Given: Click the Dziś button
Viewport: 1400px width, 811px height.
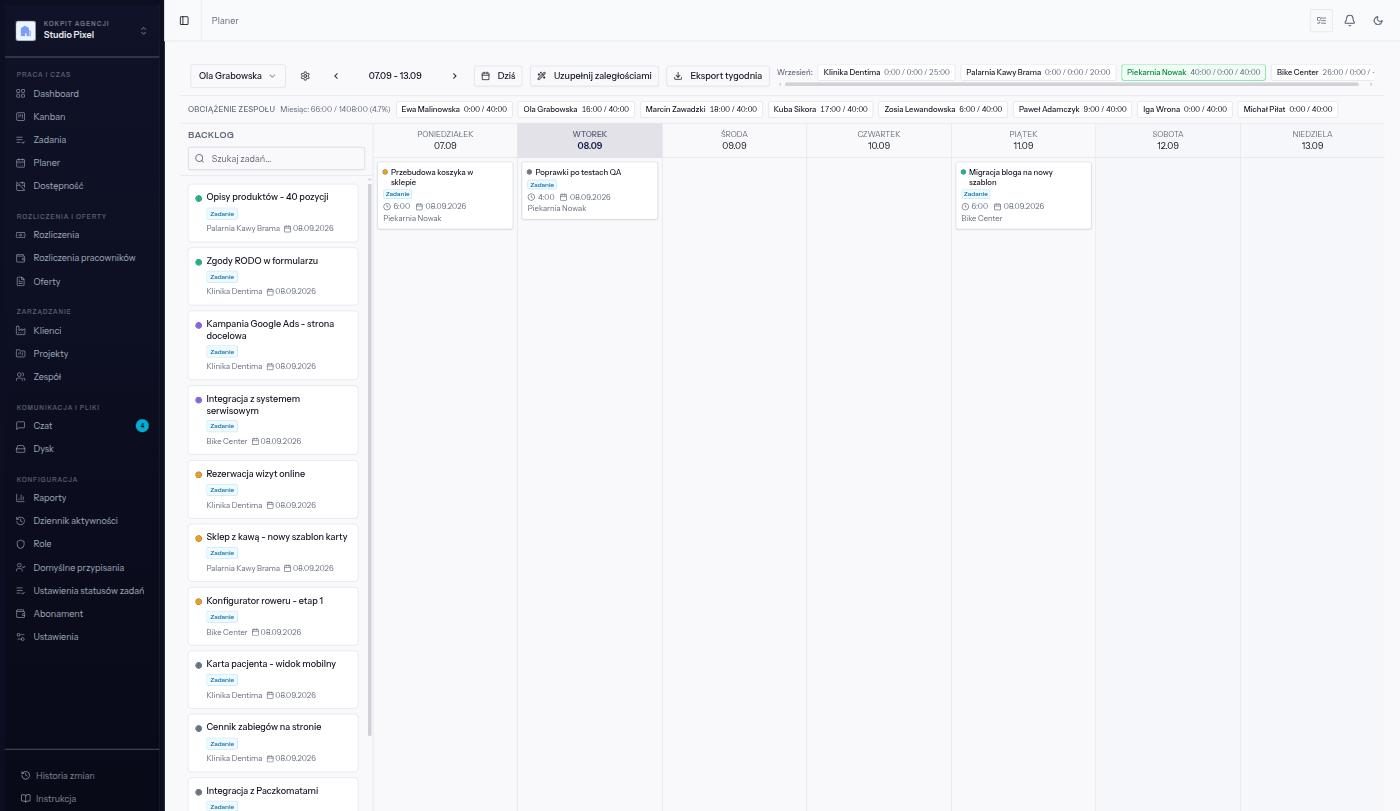Looking at the screenshot, I should pyautogui.click(x=498, y=76).
